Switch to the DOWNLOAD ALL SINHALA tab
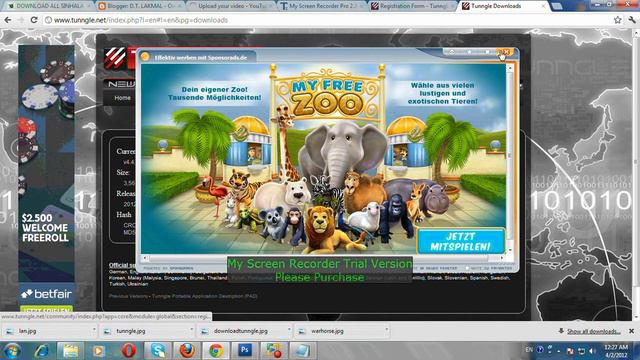The image size is (640, 360). [x=48, y=6]
